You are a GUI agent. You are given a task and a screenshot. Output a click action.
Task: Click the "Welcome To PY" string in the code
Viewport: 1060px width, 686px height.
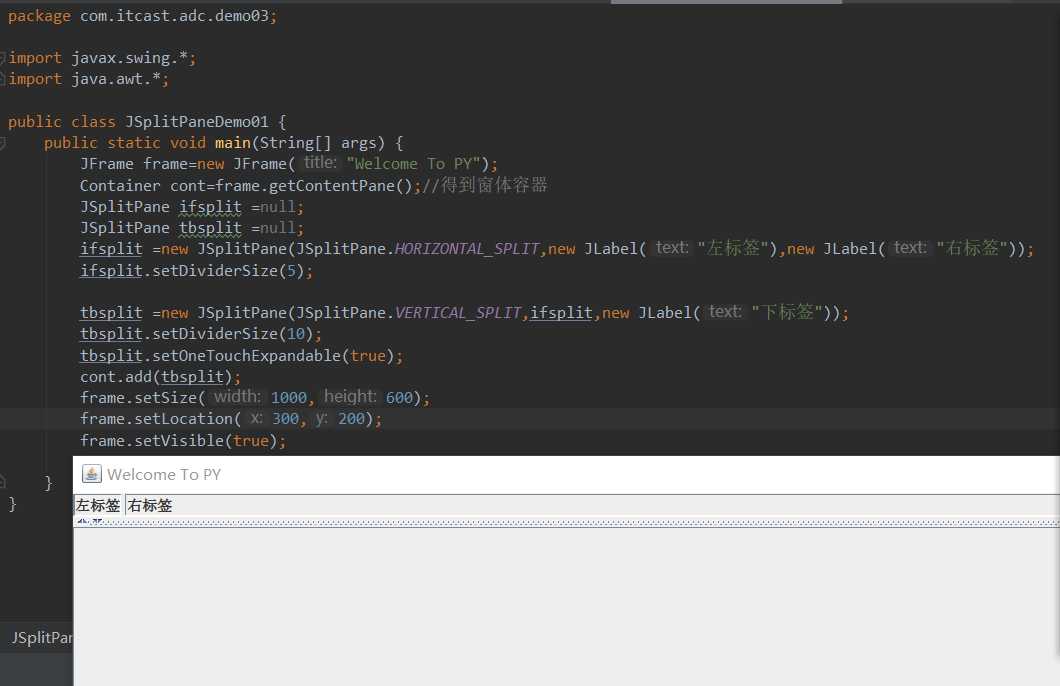(x=413, y=164)
